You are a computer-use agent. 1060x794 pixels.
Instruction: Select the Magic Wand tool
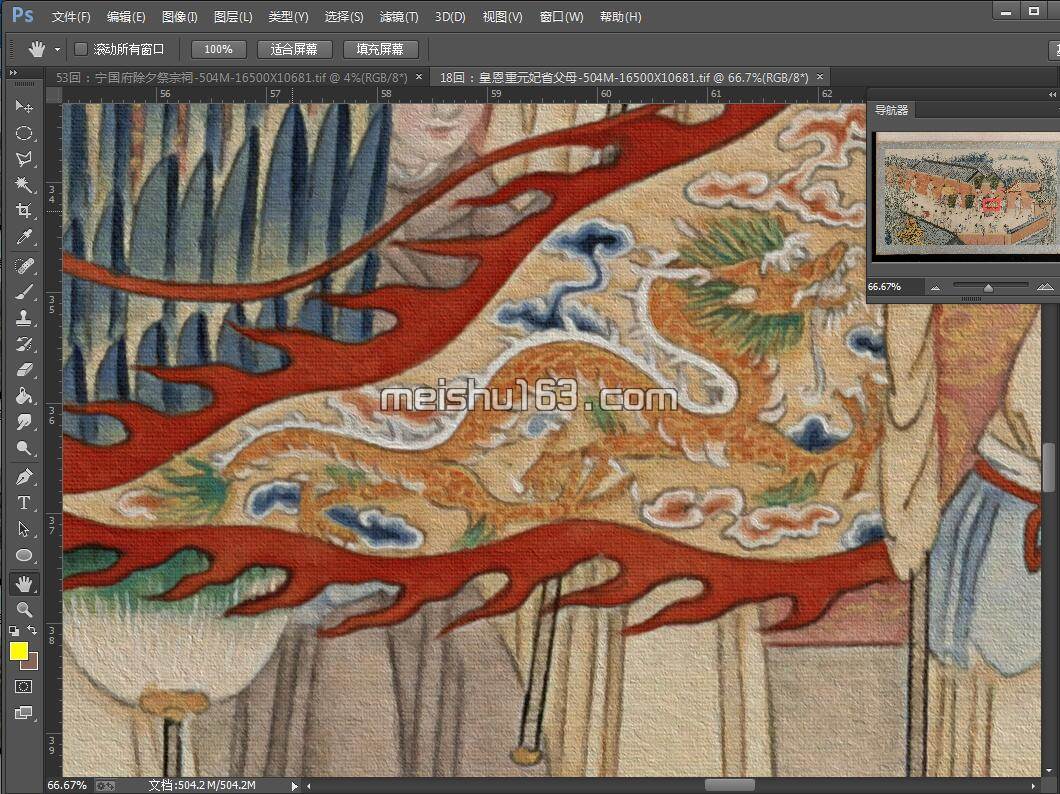(x=24, y=184)
